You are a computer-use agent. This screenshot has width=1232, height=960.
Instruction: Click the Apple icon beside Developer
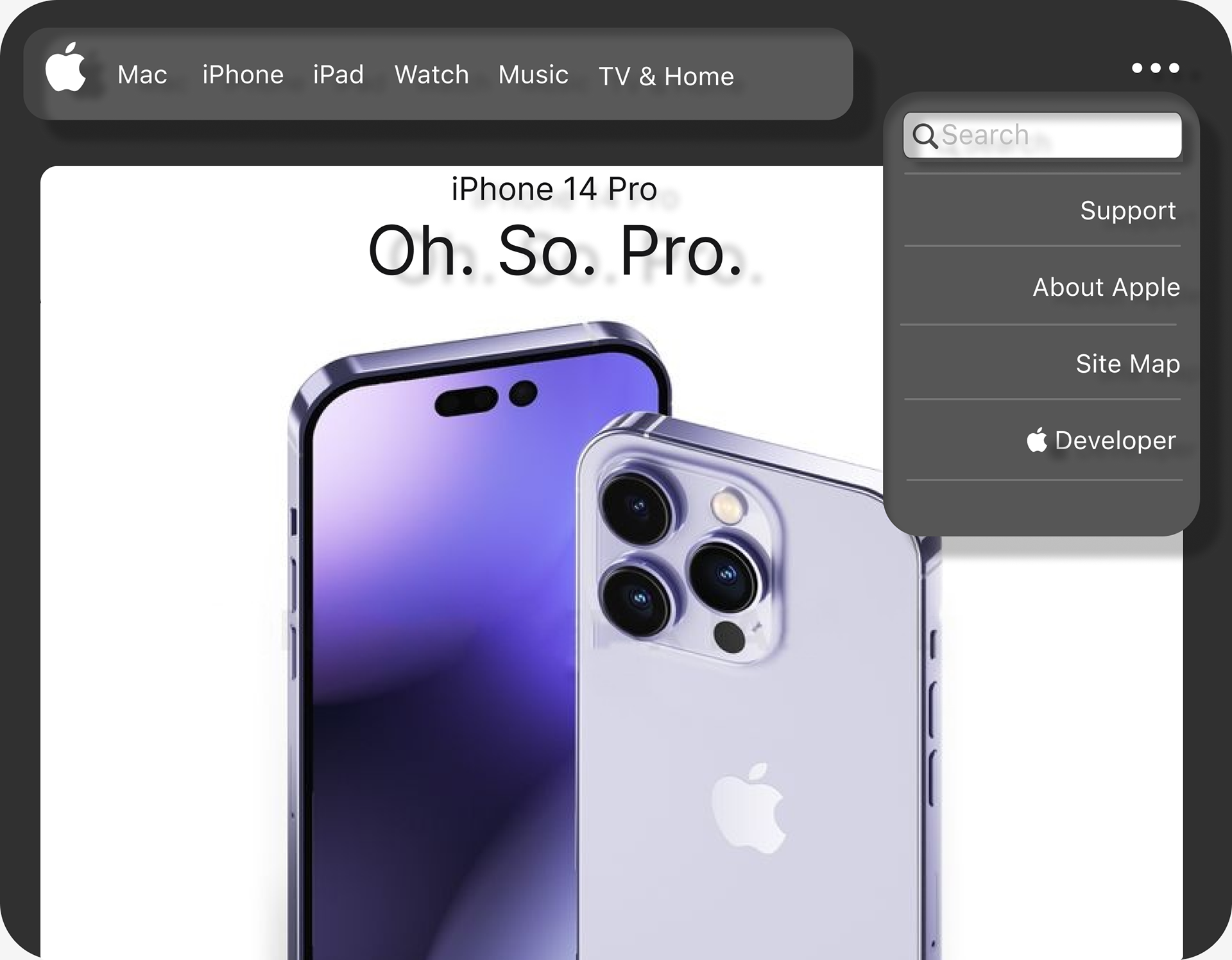tap(1037, 440)
